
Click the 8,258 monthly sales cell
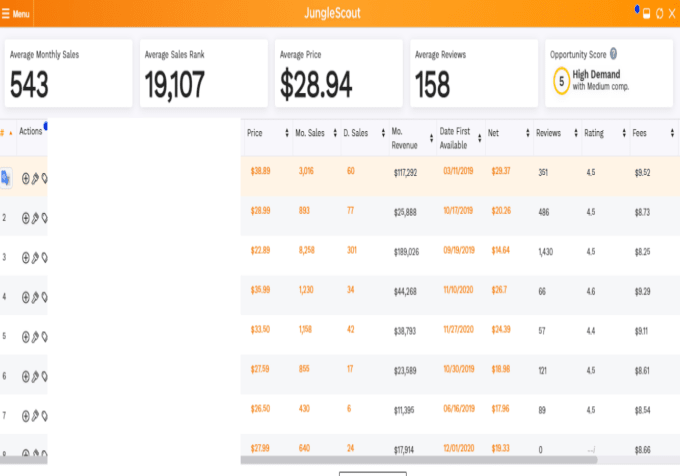pyautogui.click(x=307, y=250)
